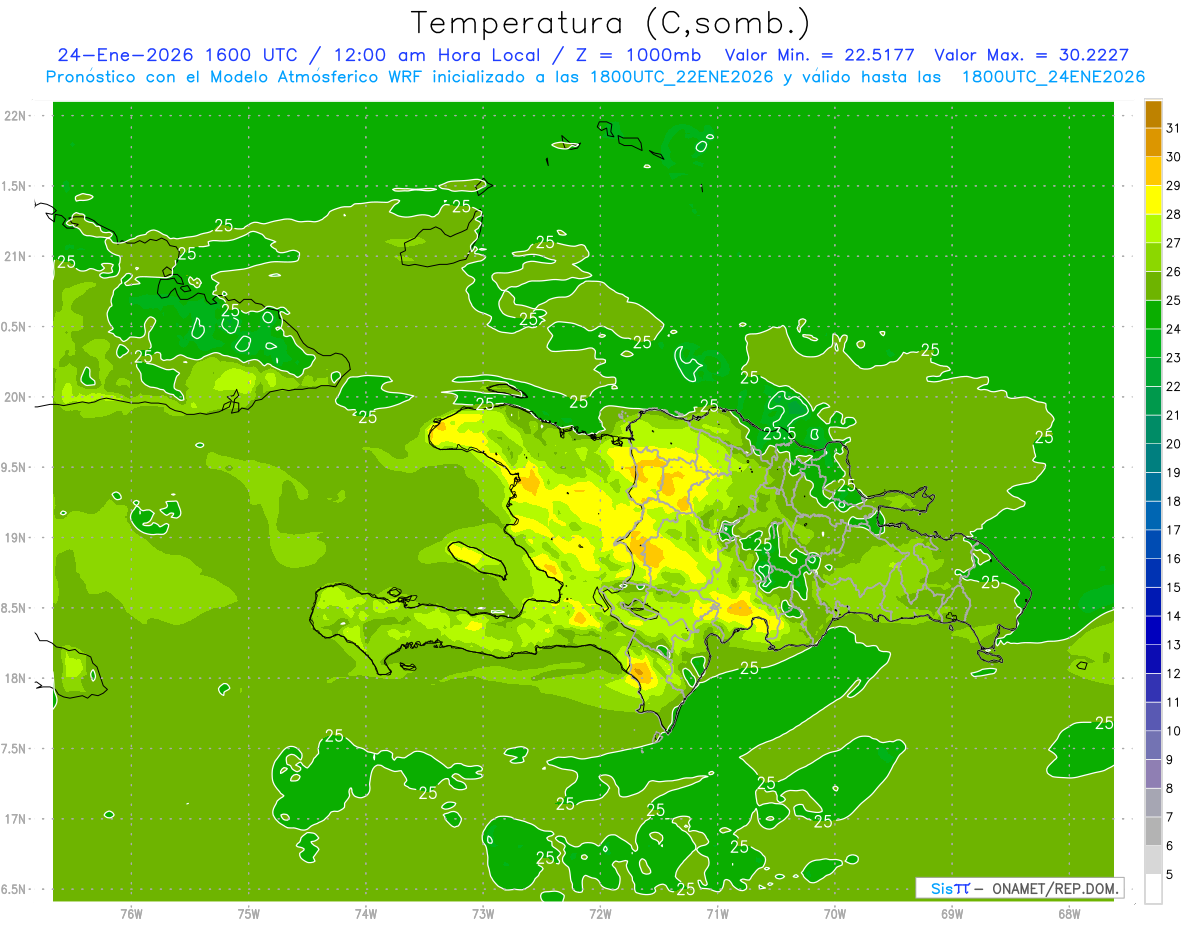Click the '19N' latitude label
This screenshot has height=927, width=1200.
pos(15,538)
